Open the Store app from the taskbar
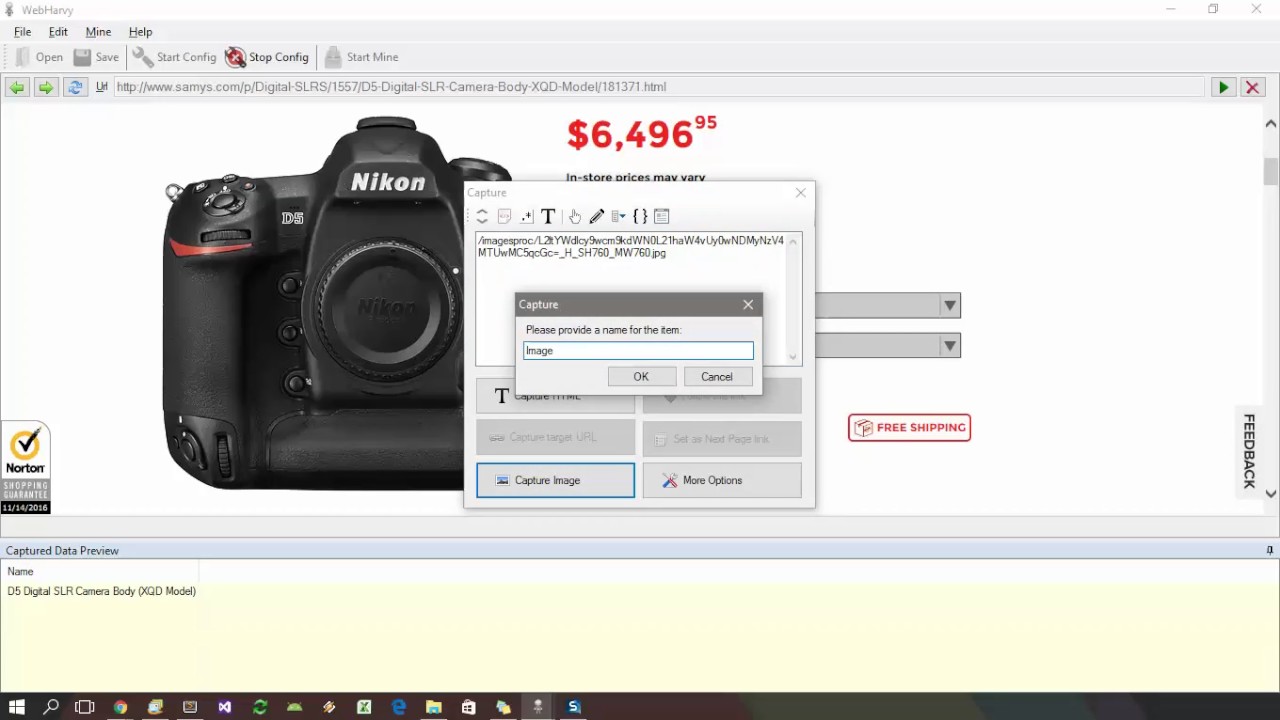 (469, 707)
